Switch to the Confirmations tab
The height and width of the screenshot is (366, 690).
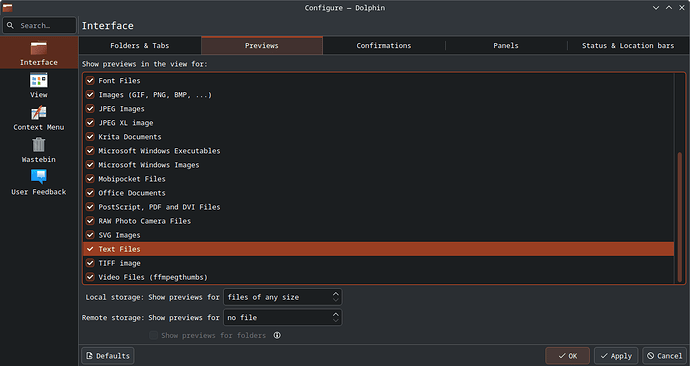(384, 46)
